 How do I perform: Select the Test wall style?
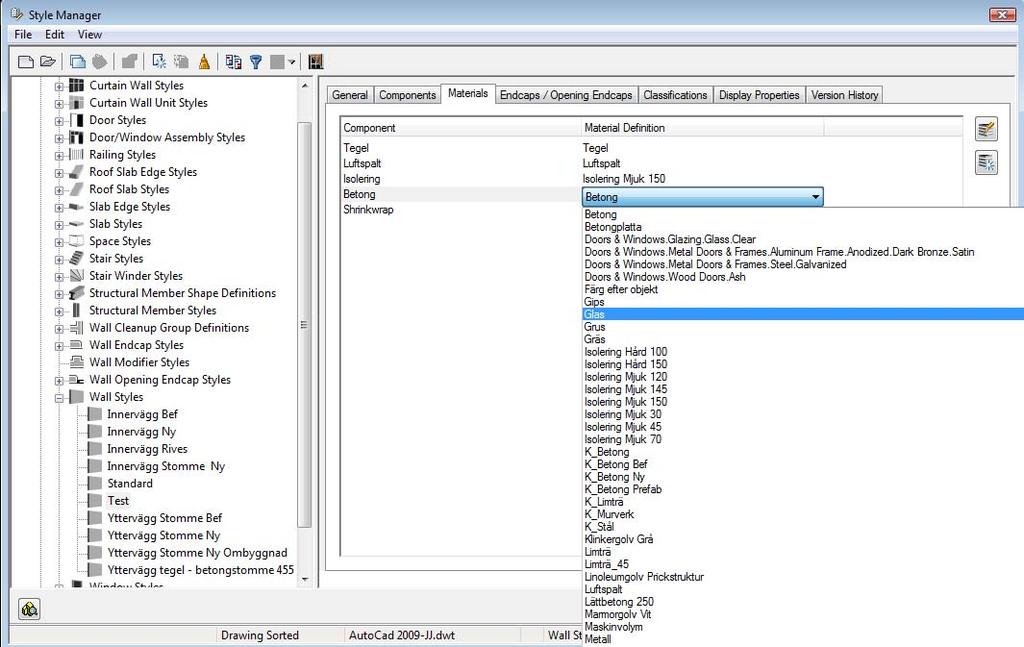pos(118,501)
